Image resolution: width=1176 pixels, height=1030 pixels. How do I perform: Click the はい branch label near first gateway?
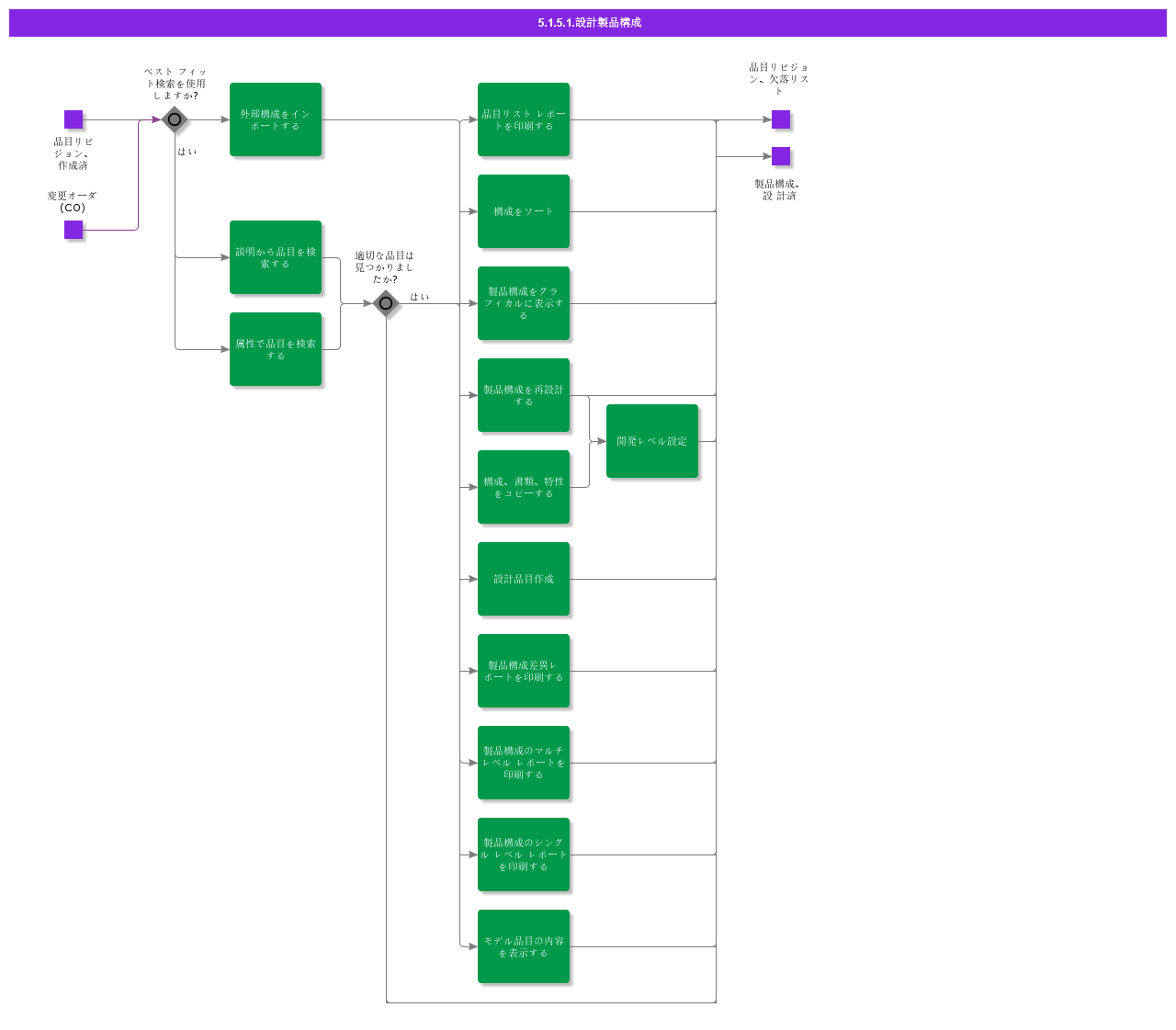(187, 150)
